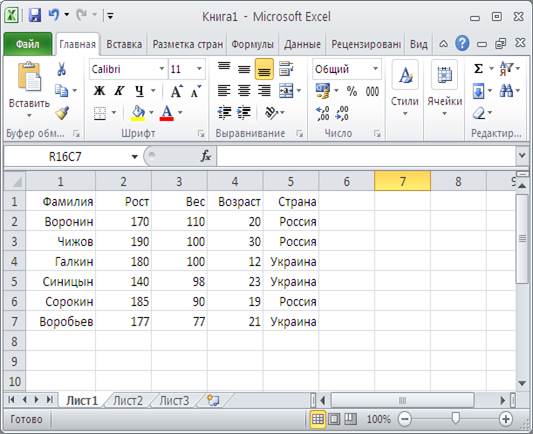533x434 pixels.
Task: Click the insert function fx button
Action: [206, 156]
